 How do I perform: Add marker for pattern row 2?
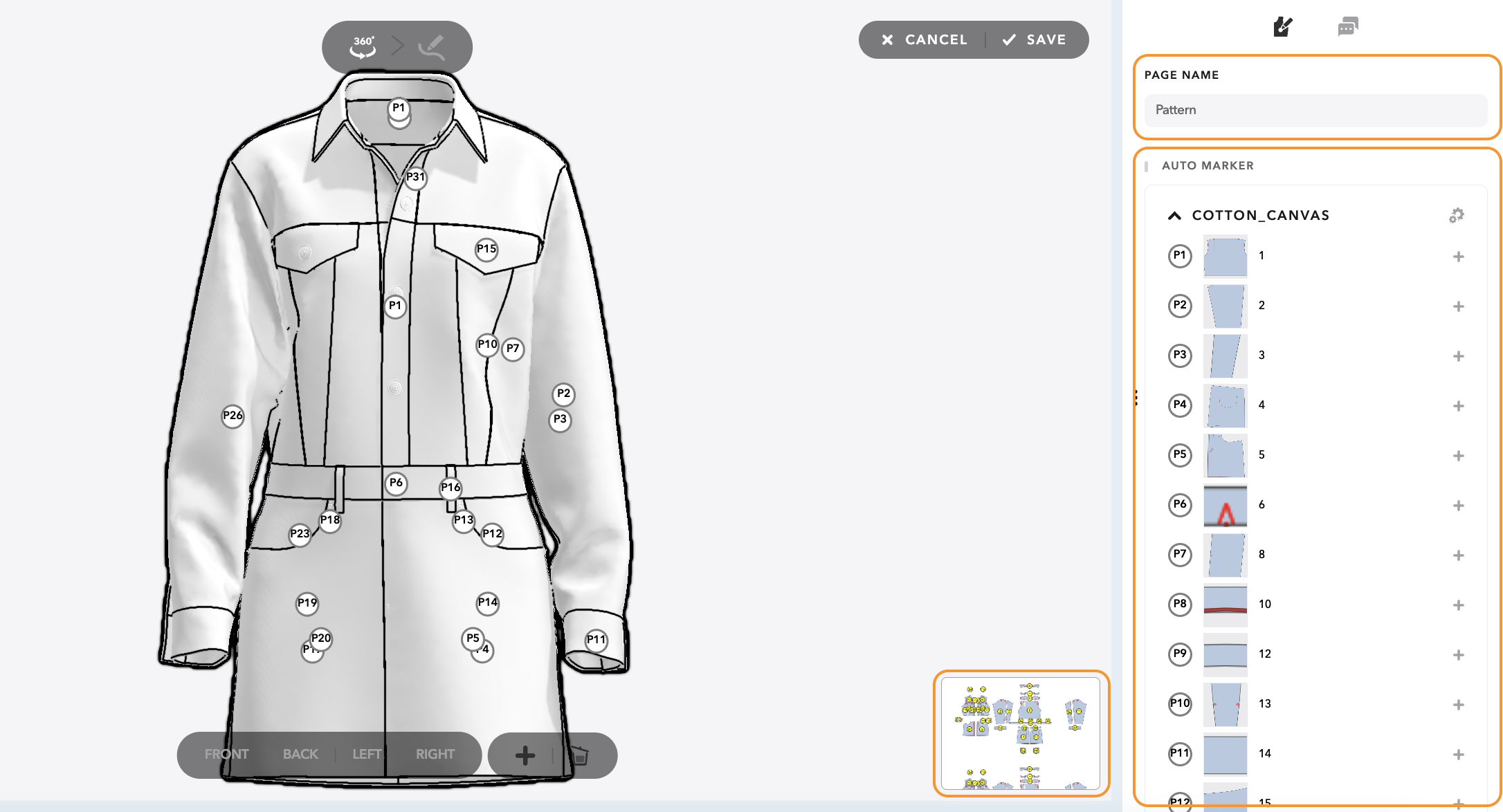1458,306
